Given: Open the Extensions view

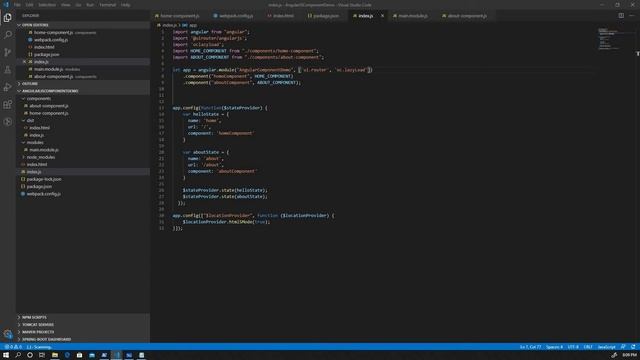Looking at the screenshot, I should click(7, 104).
